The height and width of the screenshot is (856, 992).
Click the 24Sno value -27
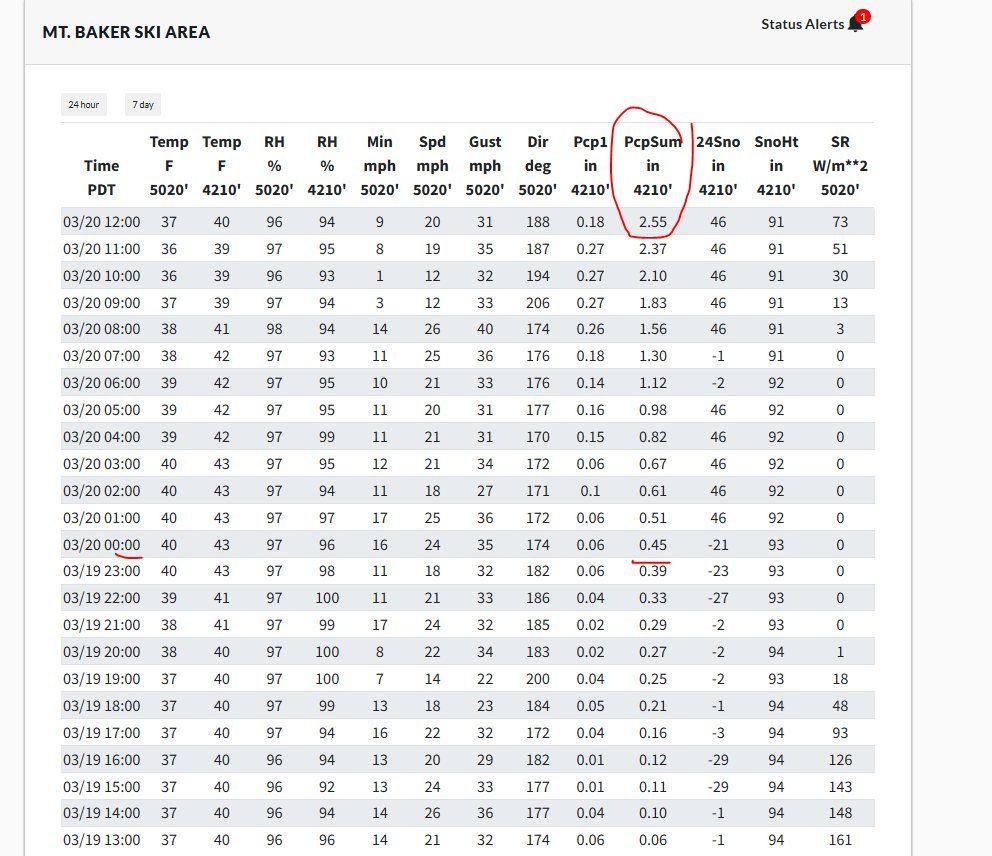718,598
